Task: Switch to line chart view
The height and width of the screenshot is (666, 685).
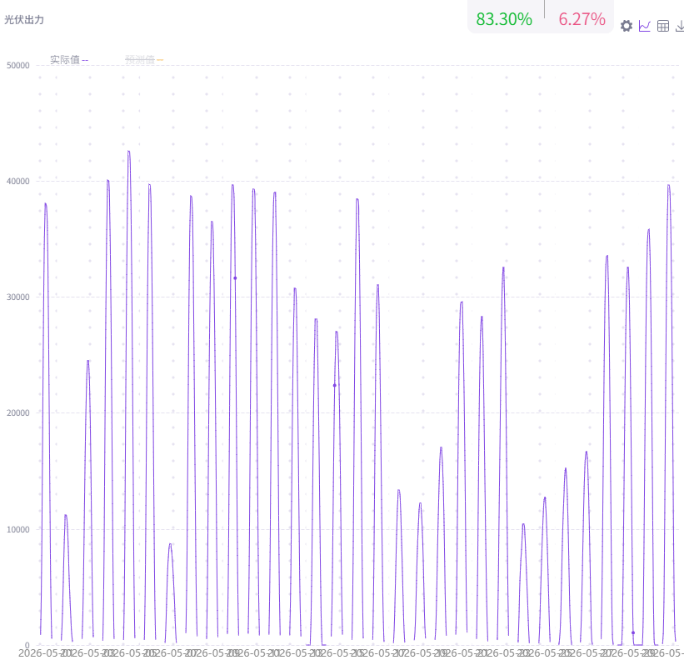Action: 644,26
